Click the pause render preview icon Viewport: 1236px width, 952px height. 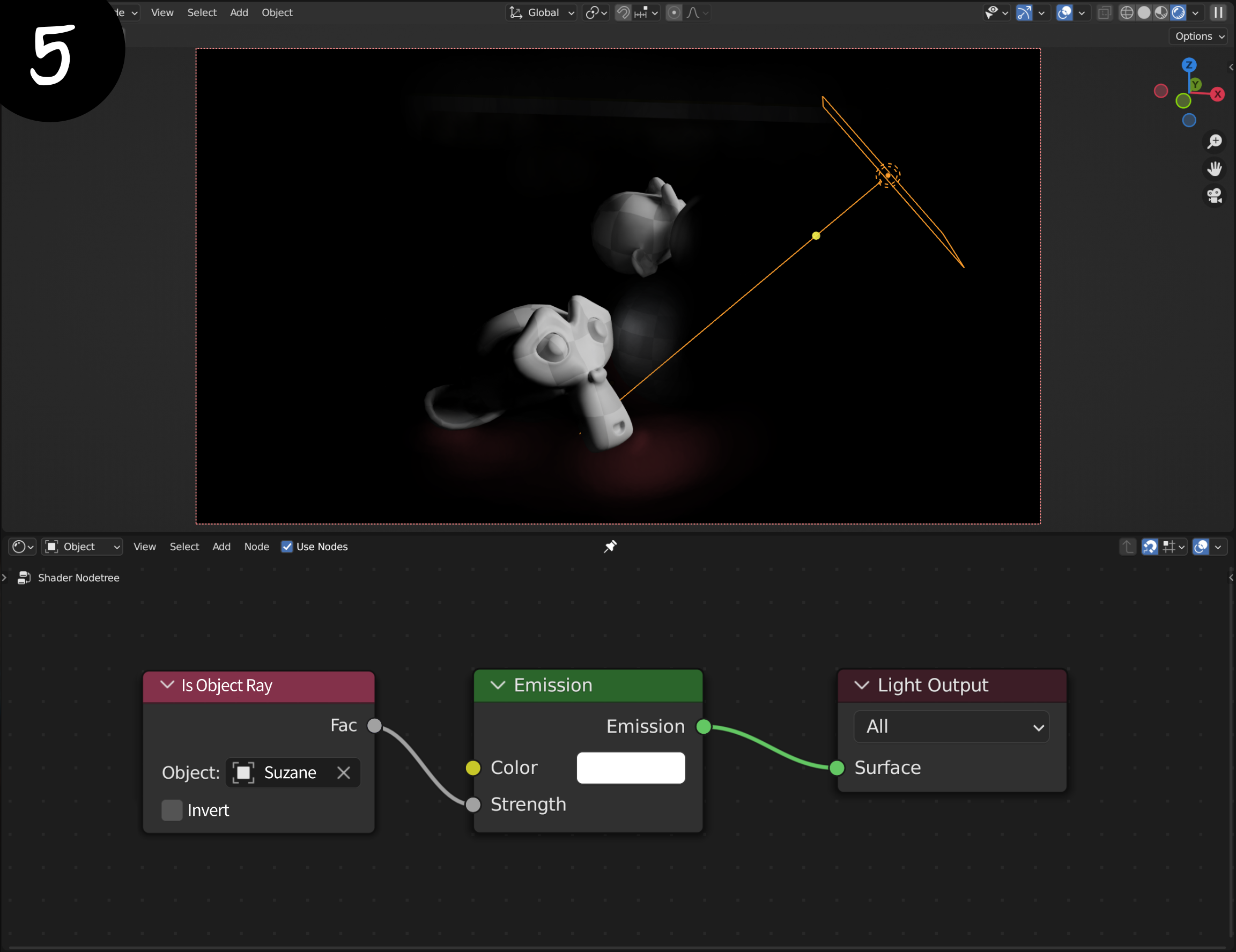coord(1218,12)
